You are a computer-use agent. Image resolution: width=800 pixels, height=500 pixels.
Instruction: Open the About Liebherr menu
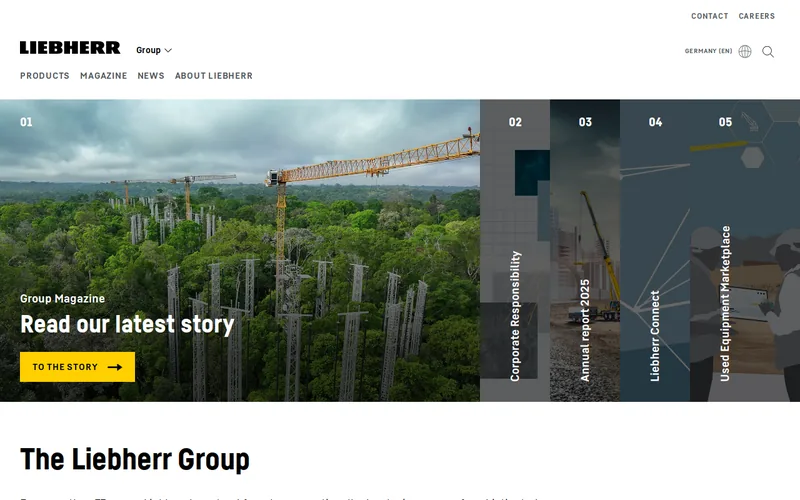[214, 76]
